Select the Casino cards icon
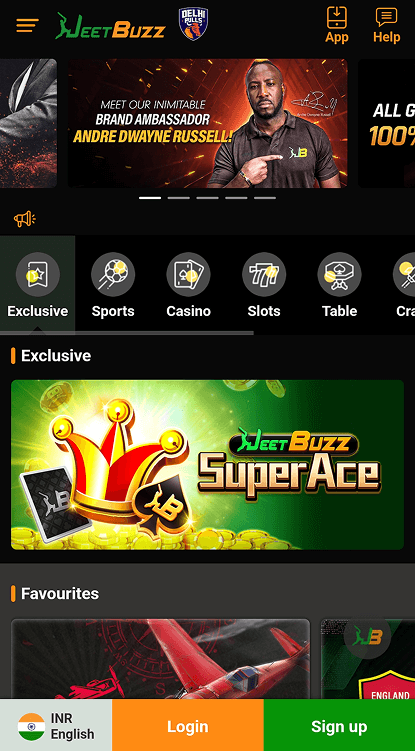 pyautogui.click(x=188, y=274)
